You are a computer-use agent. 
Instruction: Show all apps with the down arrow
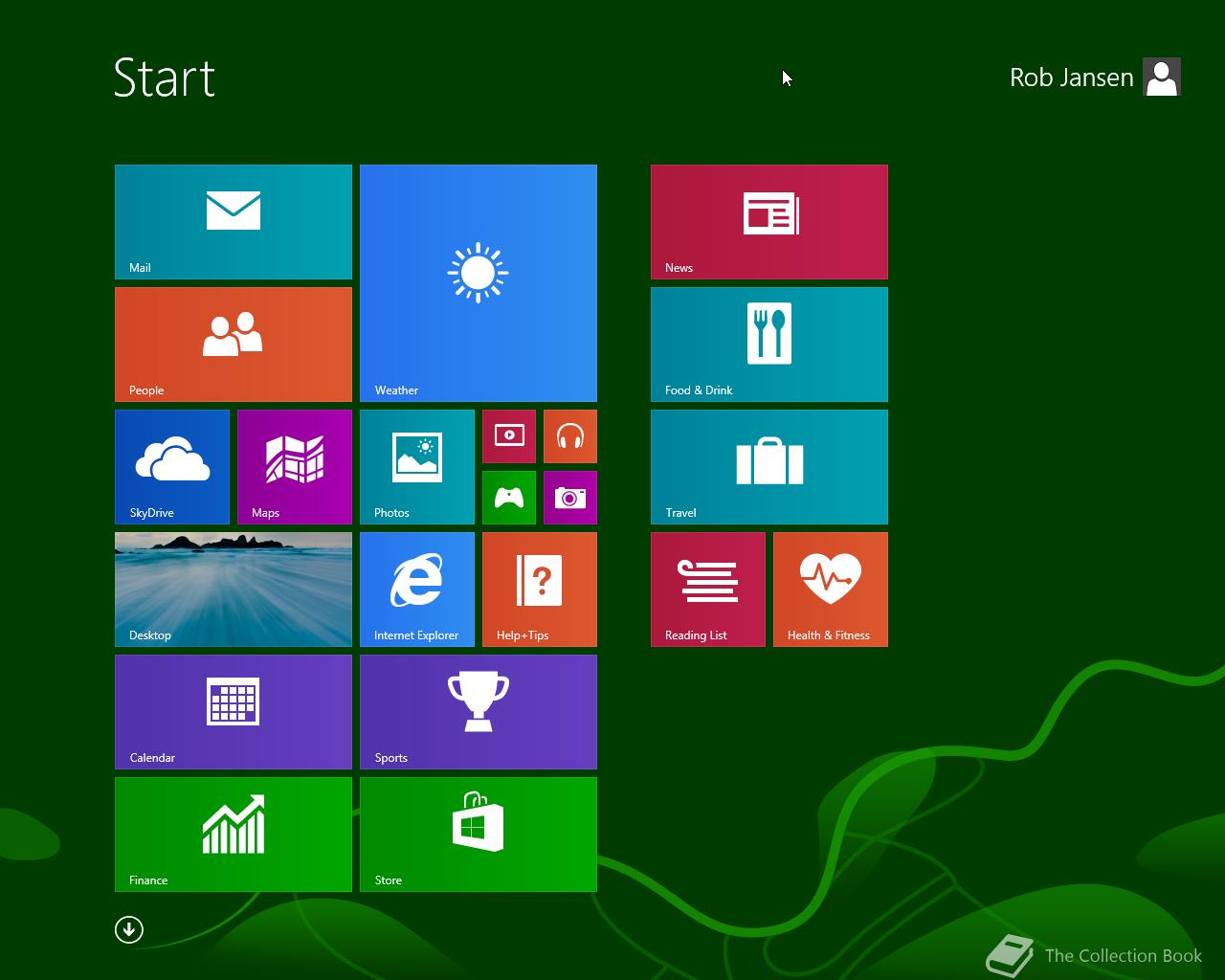click(x=129, y=929)
